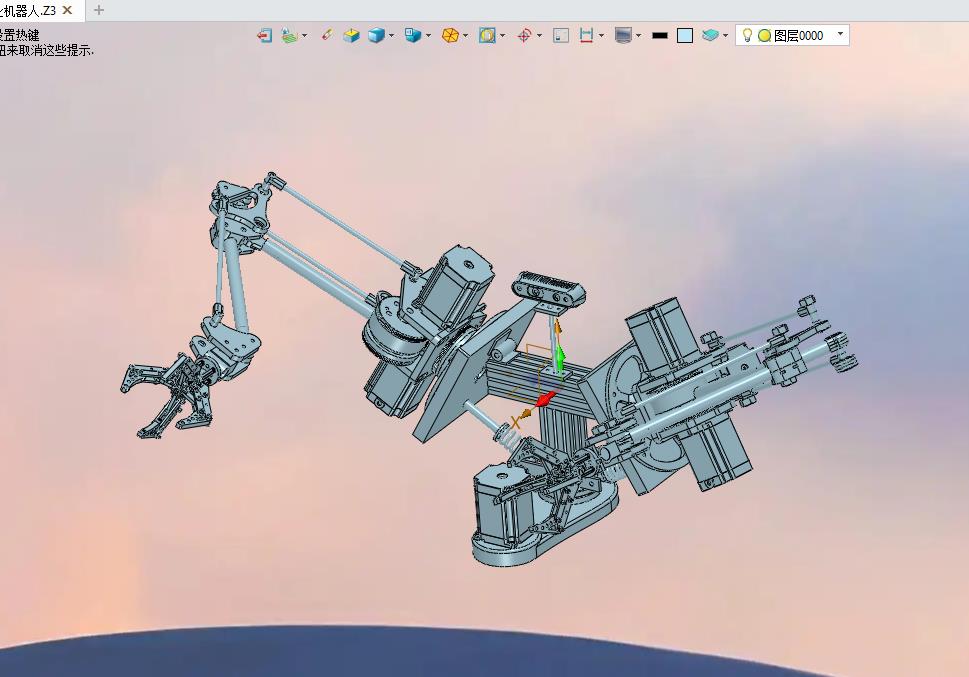This screenshot has width=969, height=677.
Task: Toggle the light bulb layer visibility icon
Action: point(747,35)
